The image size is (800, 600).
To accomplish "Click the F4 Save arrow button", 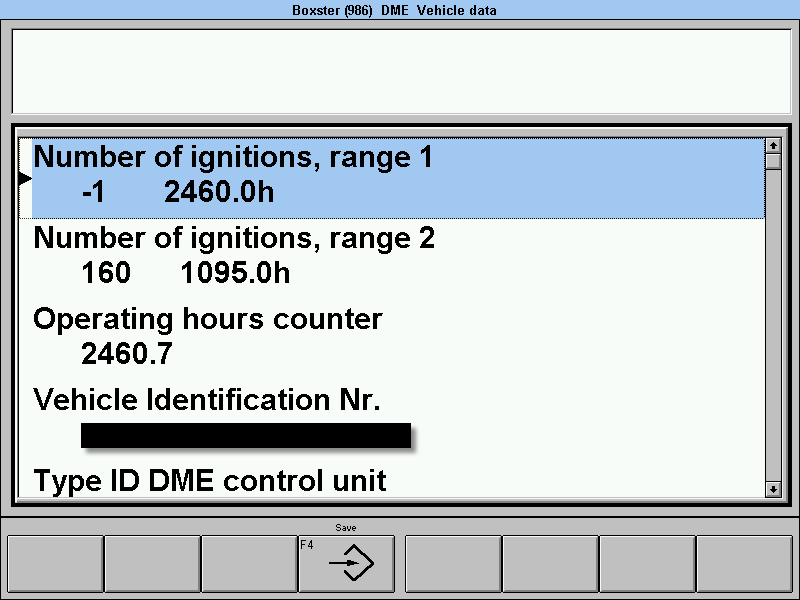I will pyautogui.click(x=346, y=563).
